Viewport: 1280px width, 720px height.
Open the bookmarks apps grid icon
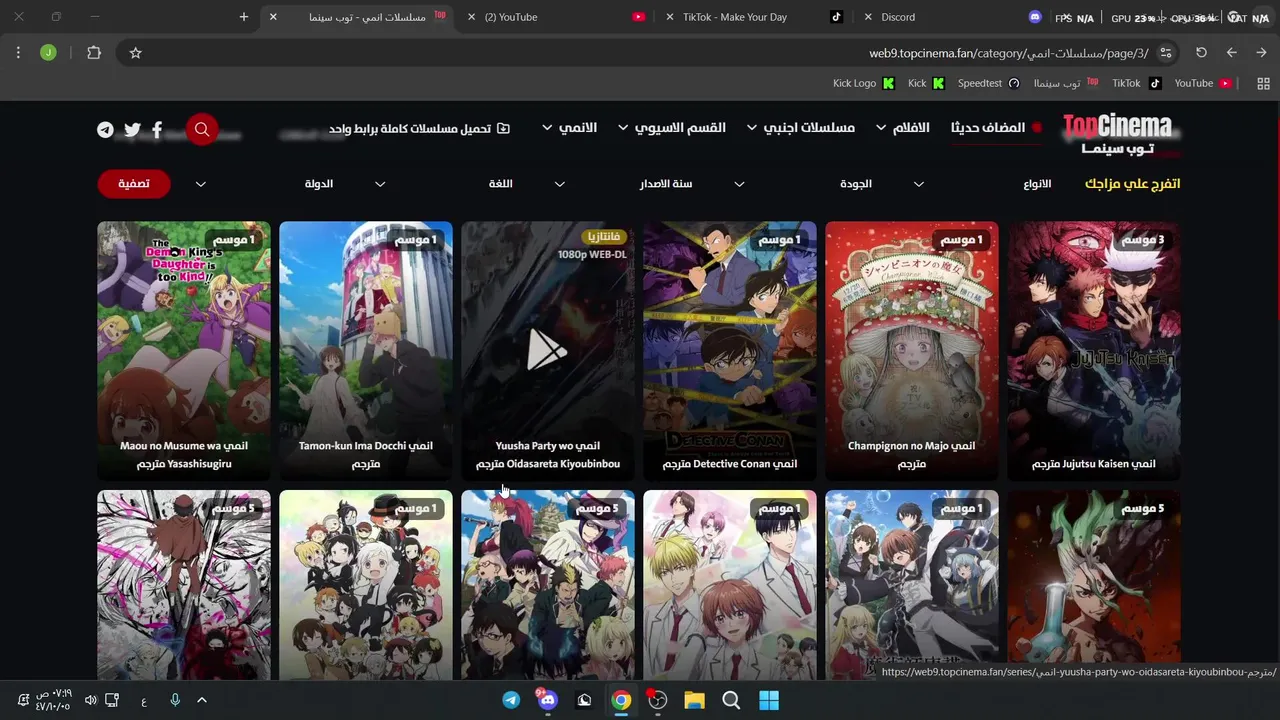coord(1262,83)
